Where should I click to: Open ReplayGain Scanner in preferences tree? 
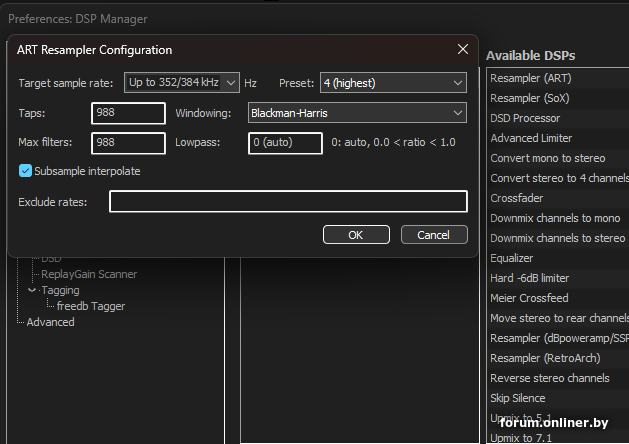89,274
